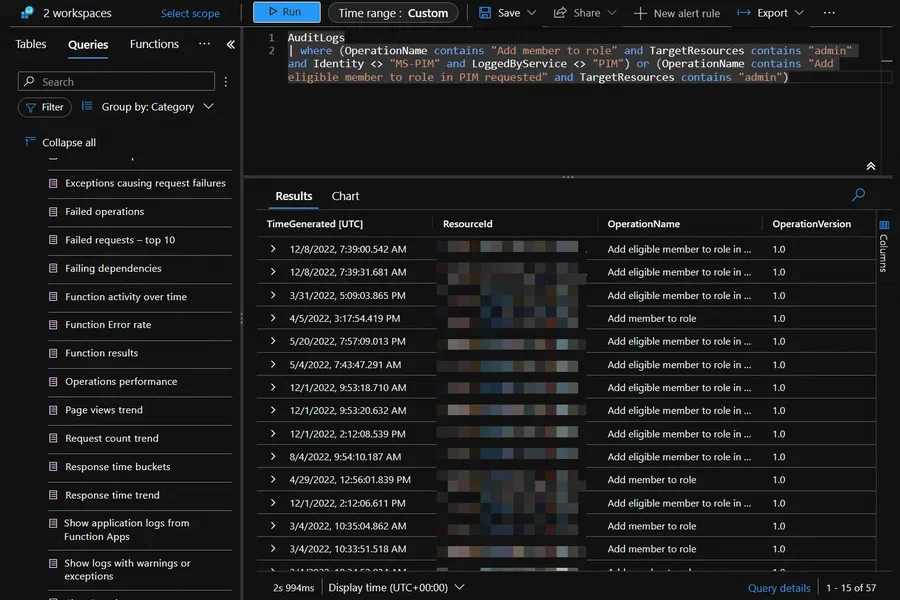Open the toolbar more options ellipsis
This screenshot has width=900, height=600.
tap(829, 13)
